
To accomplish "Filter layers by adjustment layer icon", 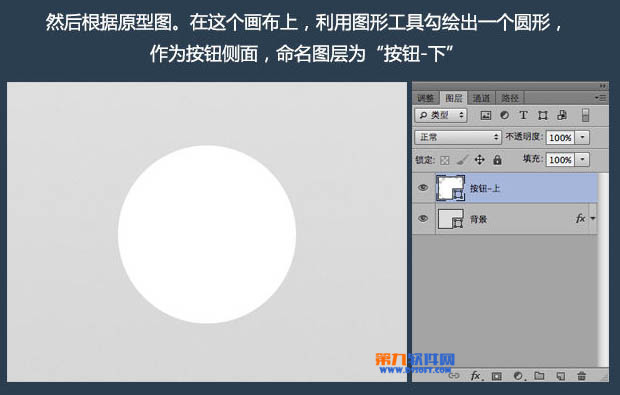I will pyautogui.click(x=505, y=115).
